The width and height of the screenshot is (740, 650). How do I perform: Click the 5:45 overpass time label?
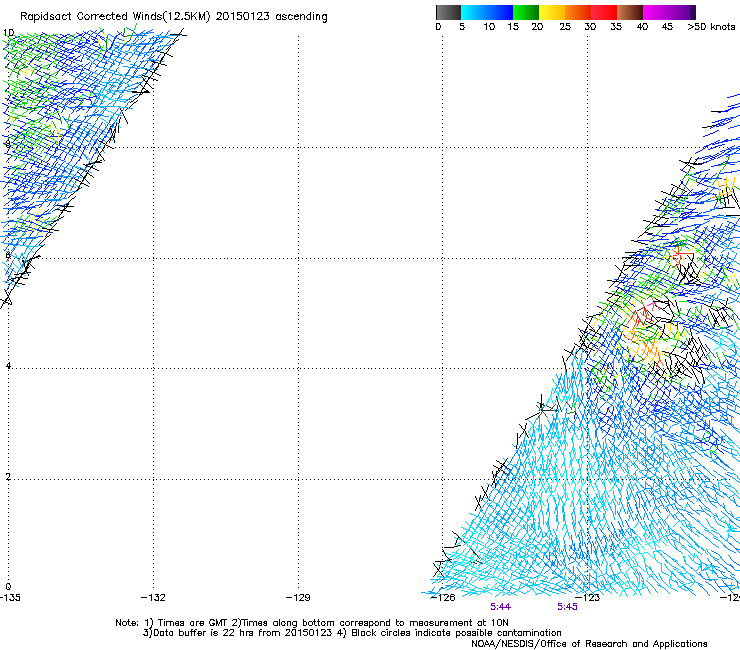point(567,607)
